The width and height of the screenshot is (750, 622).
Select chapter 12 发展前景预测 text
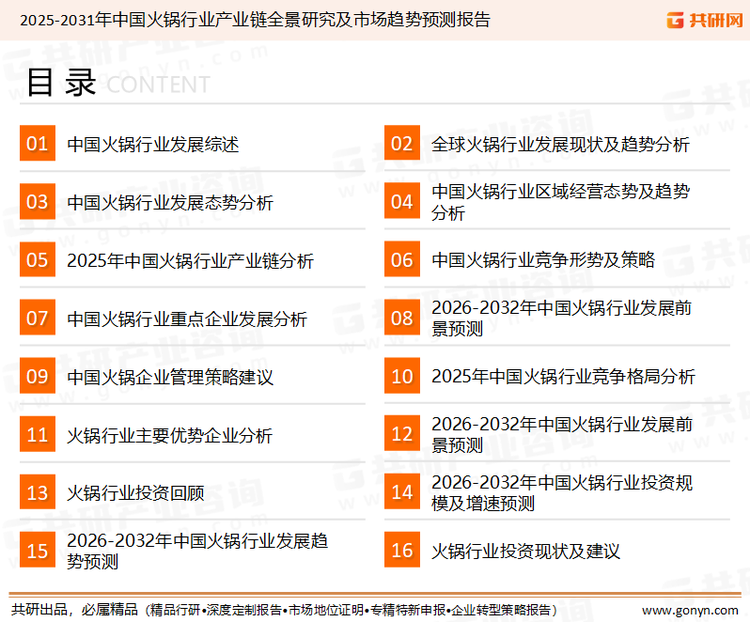(x=562, y=434)
